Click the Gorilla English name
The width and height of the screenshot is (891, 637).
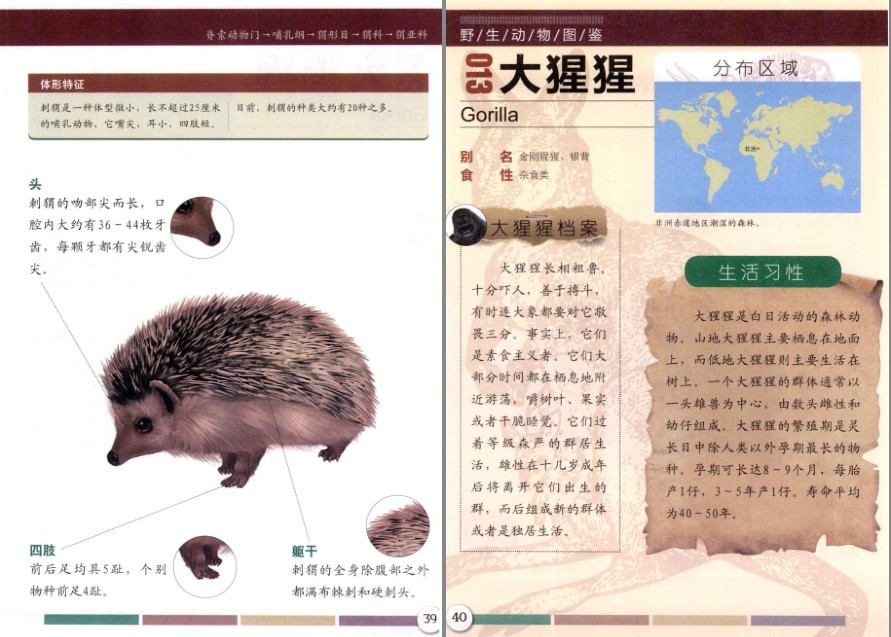(x=489, y=115)
